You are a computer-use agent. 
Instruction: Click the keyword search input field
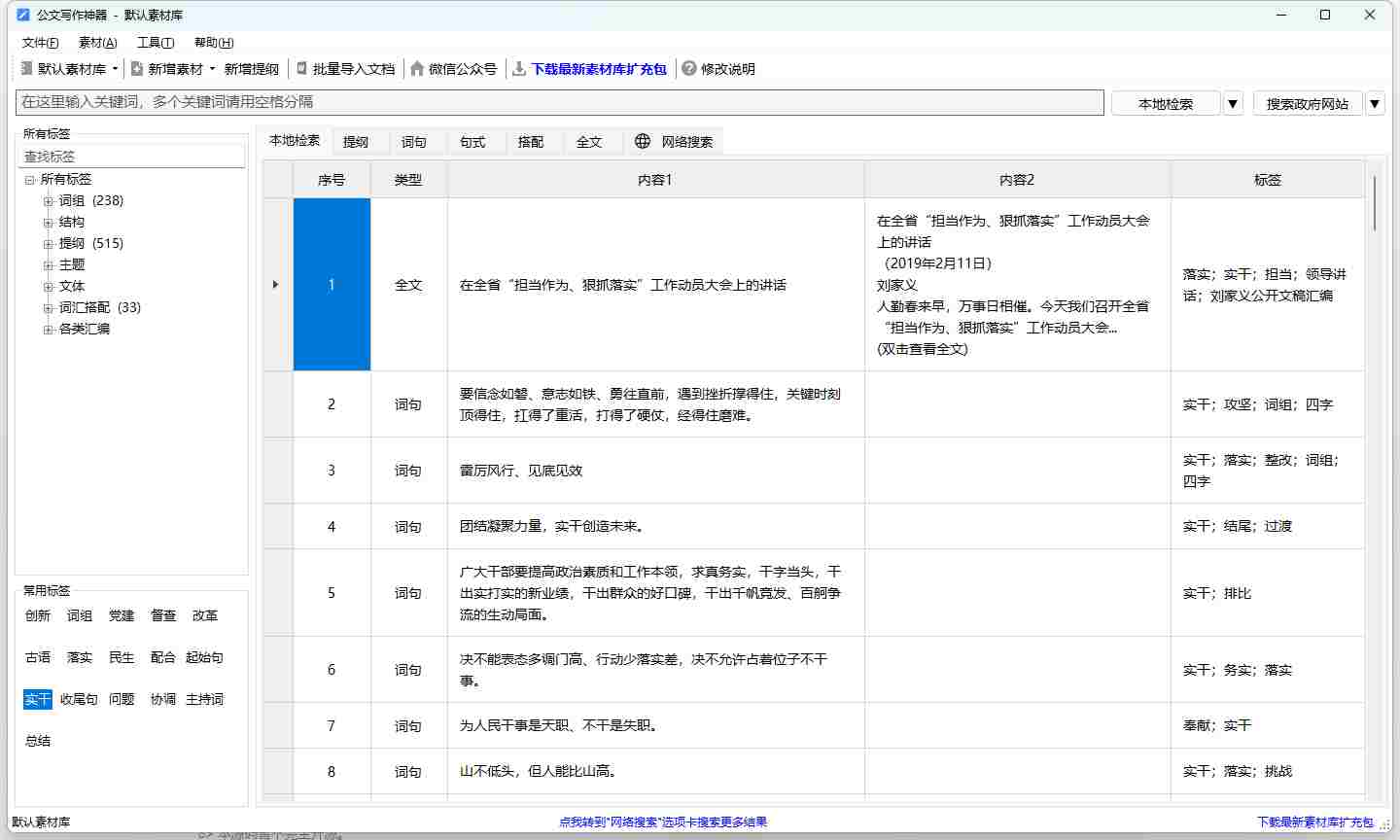coord(559,102)
